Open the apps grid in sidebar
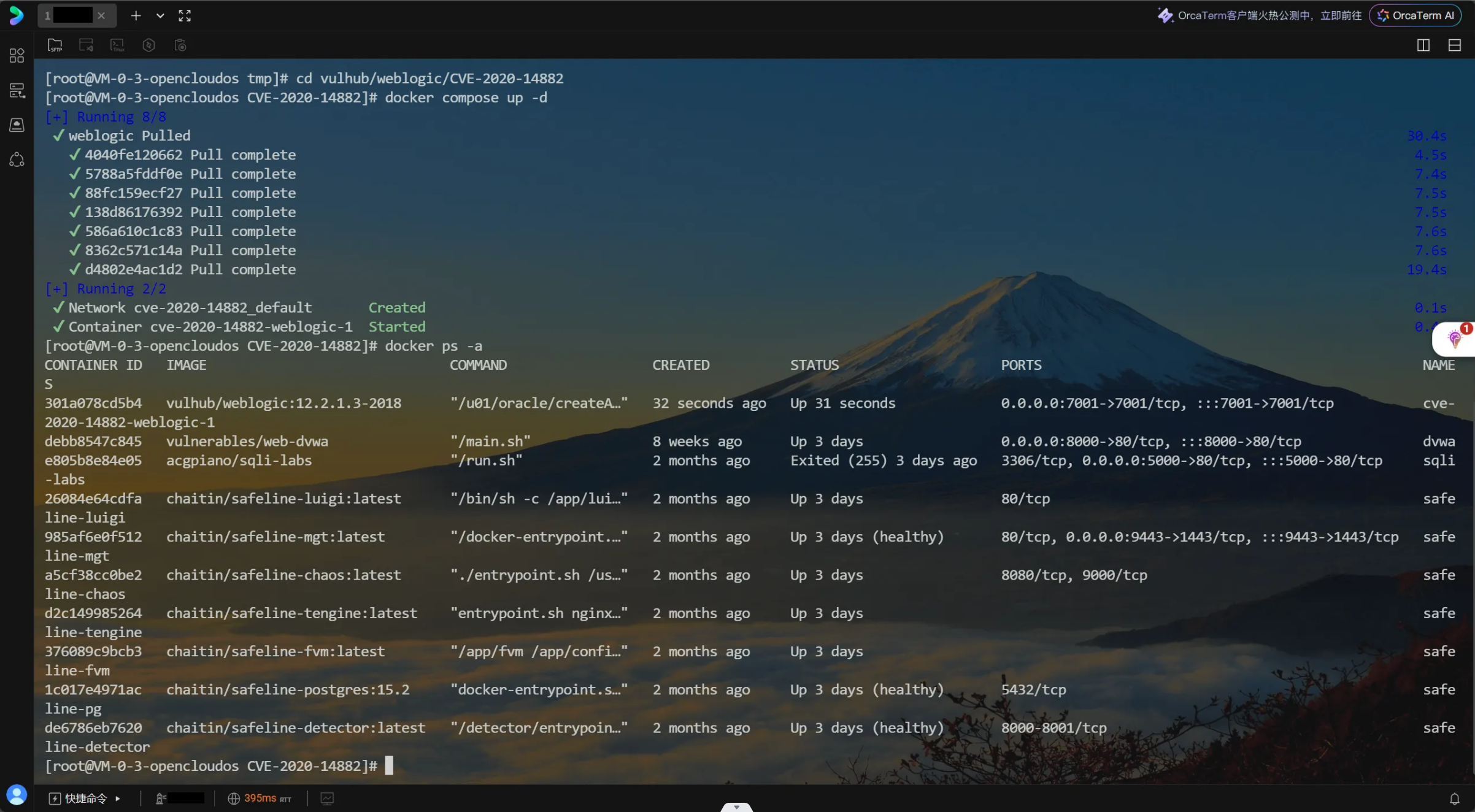The height and width of the screenshot is (812, 1475). [x=17, y=56]
